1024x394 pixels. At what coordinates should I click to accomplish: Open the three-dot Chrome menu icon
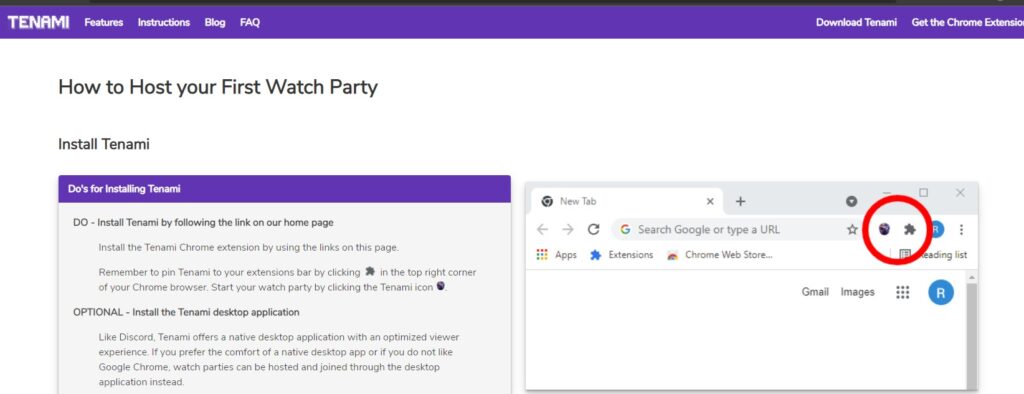[961, 229]
